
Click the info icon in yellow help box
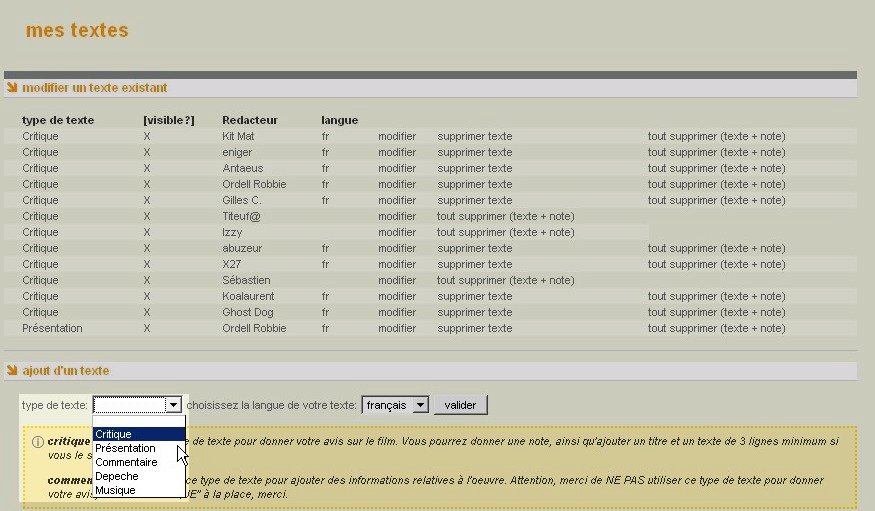click(37, 442)
